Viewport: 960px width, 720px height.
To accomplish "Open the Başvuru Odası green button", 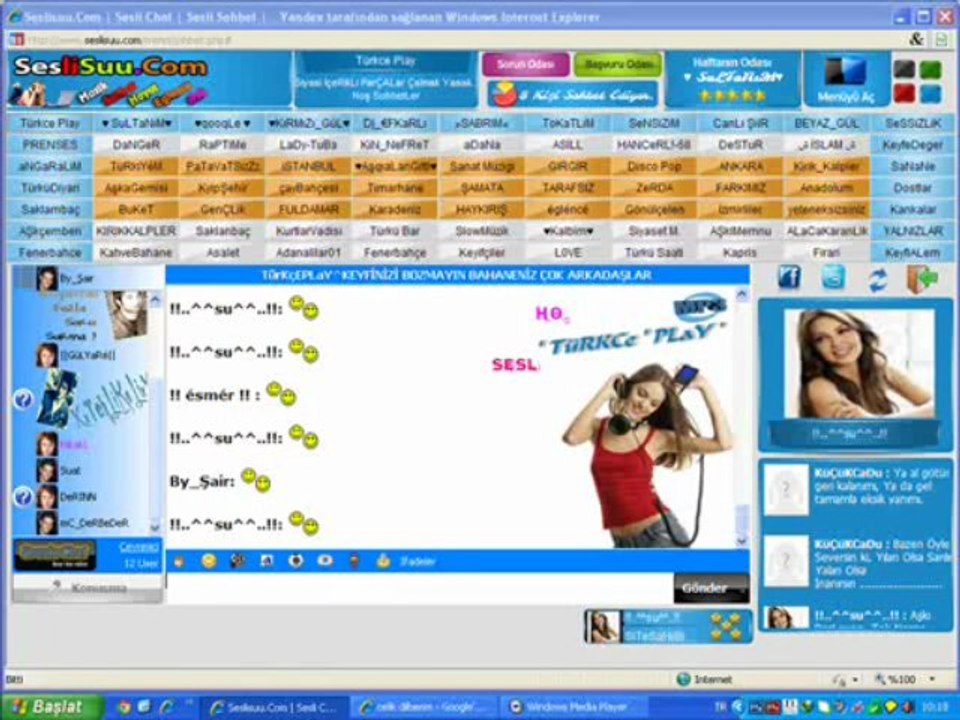I will (618, 64).
